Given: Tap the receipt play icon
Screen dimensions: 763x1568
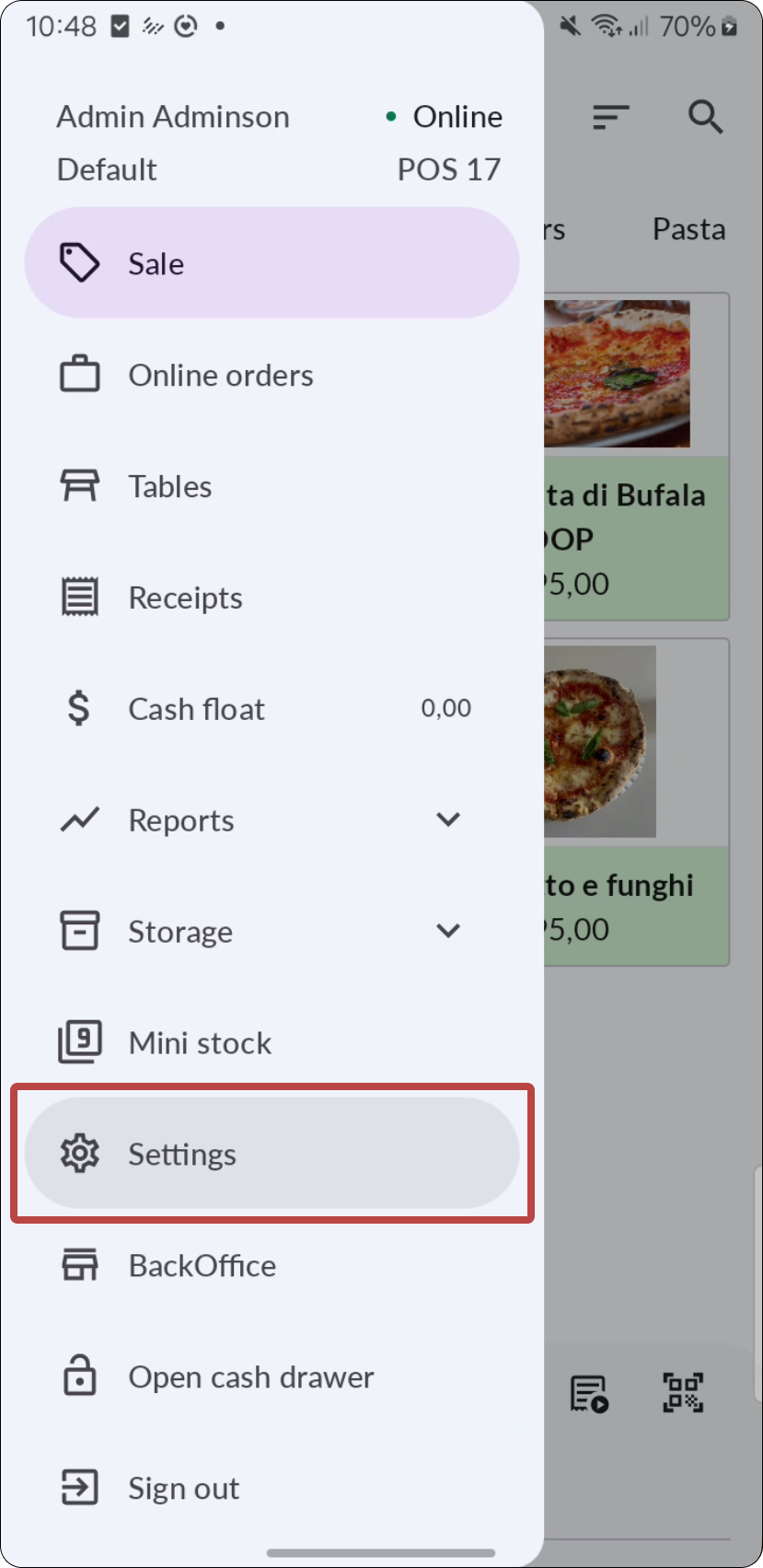Looking at the screenshot, I should (x=589, y=1394).
